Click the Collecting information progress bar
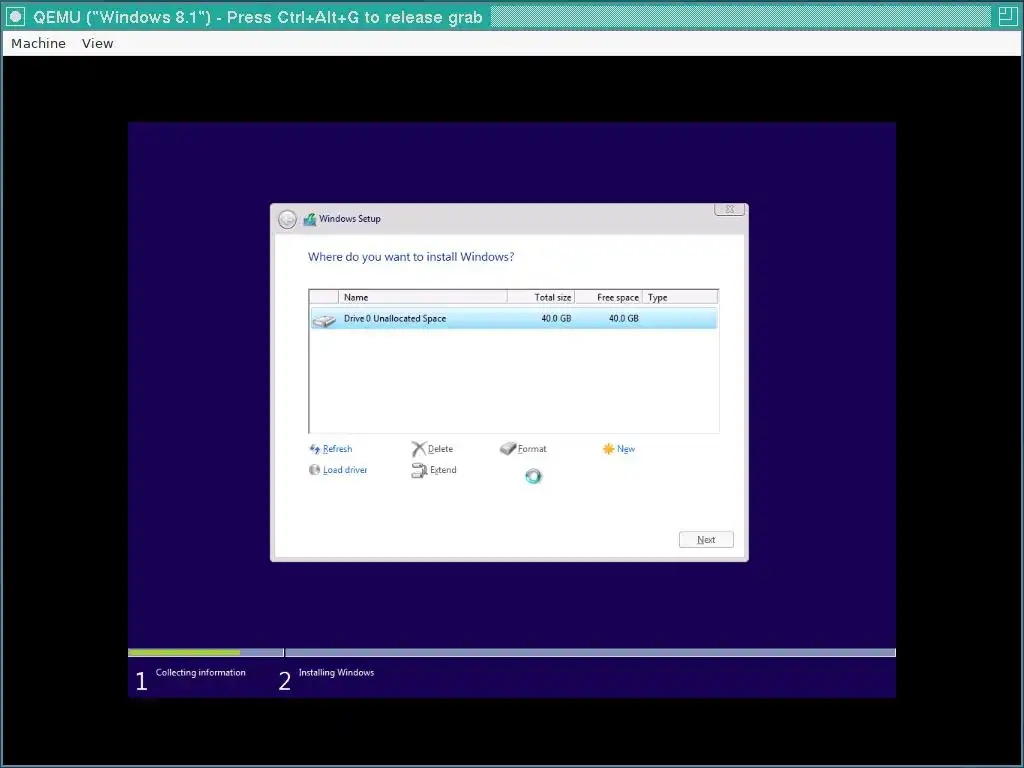 coord(206,652)
